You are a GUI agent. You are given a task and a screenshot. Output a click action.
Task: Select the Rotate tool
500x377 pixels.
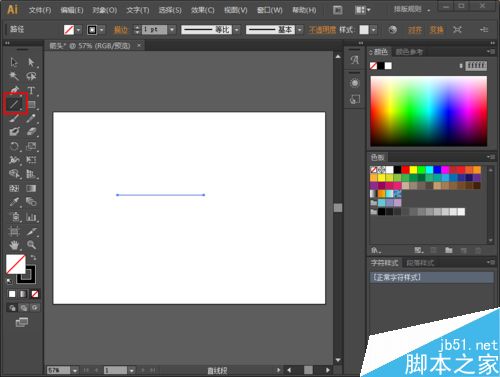coord(14,146)
